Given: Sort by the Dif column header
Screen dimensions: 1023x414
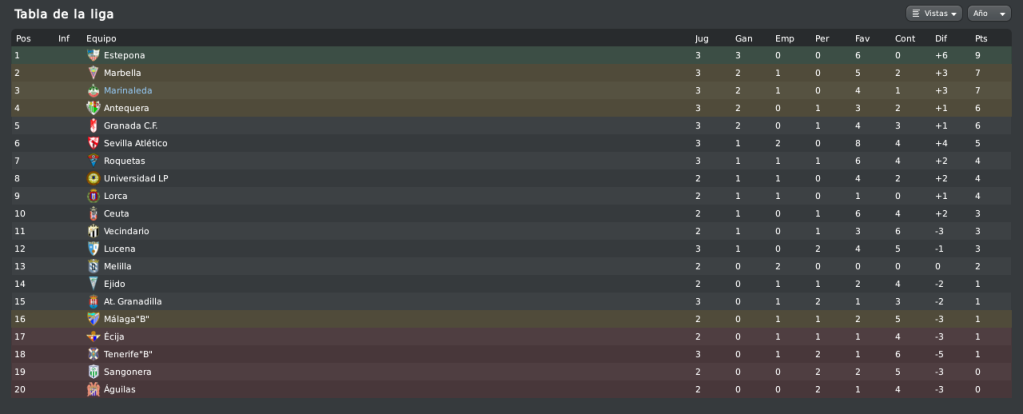Looking at the screenshot, I should click(x=941, y=38).
